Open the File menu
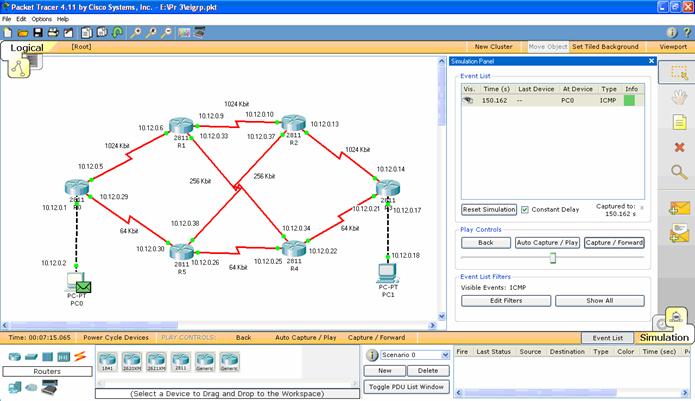Screen dimensions: 695x401 tap(7, 19)
